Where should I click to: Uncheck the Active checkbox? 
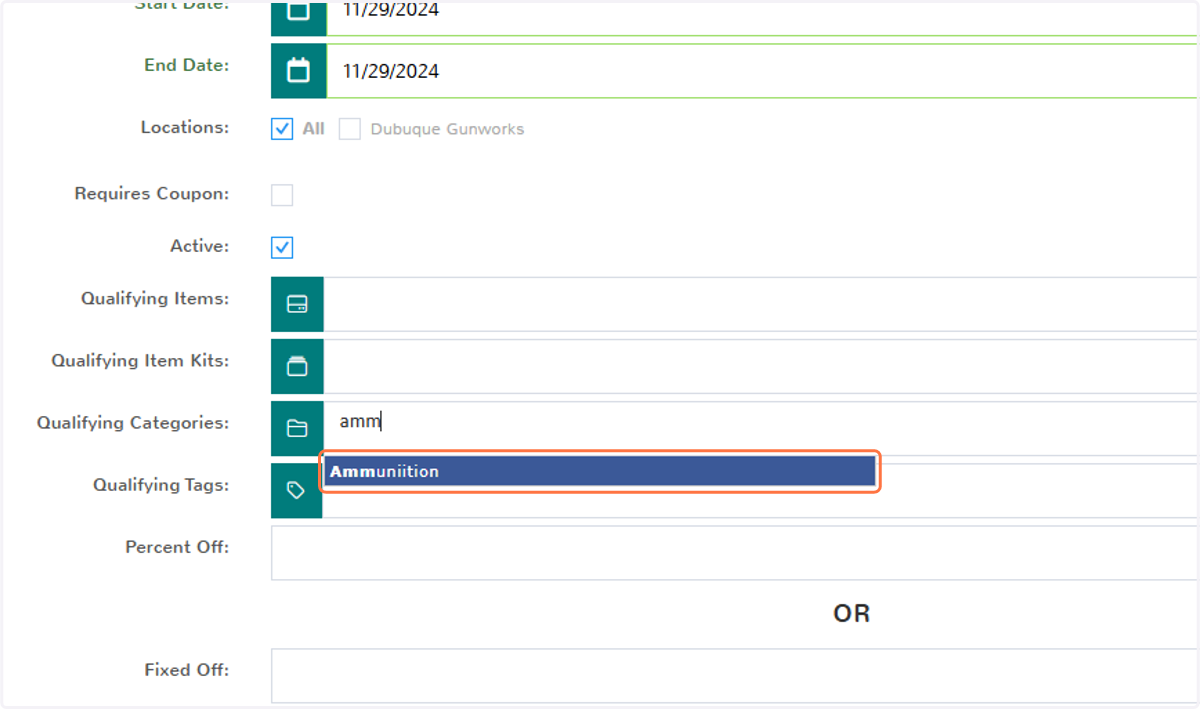coord(282,247)
